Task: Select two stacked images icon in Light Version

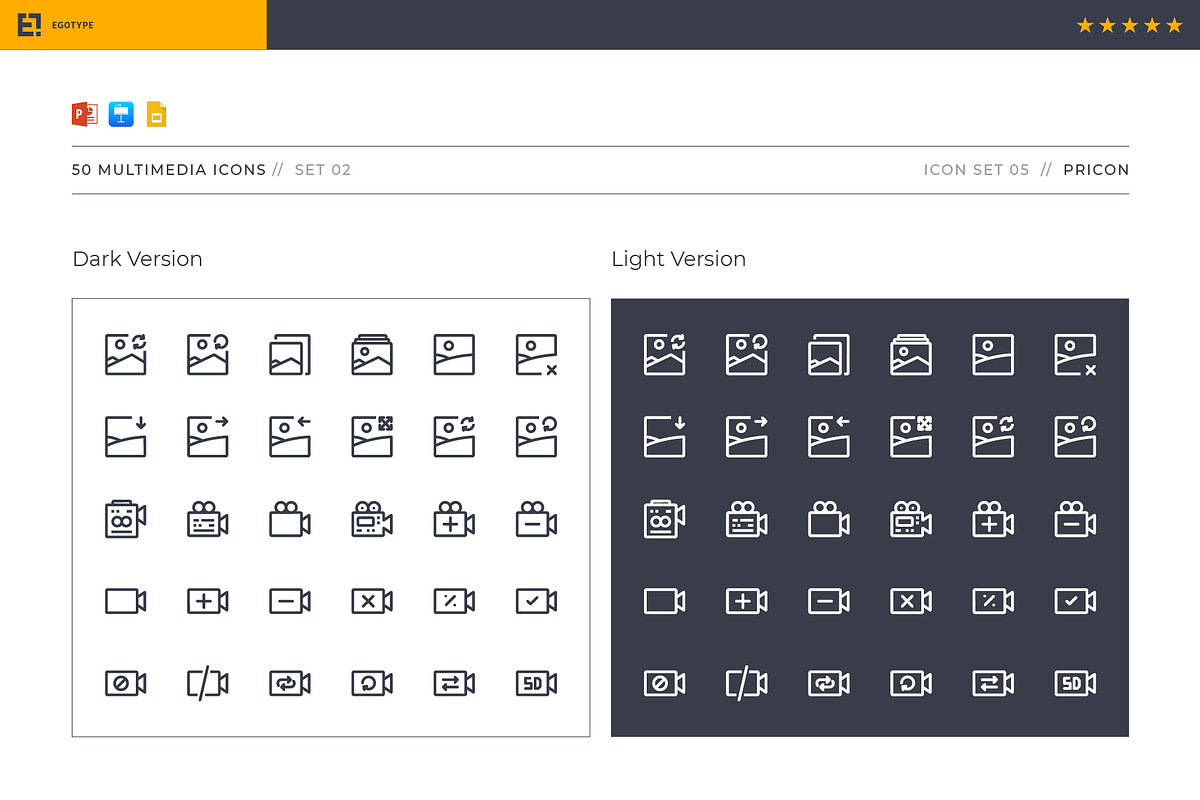Action: [829, 355]
